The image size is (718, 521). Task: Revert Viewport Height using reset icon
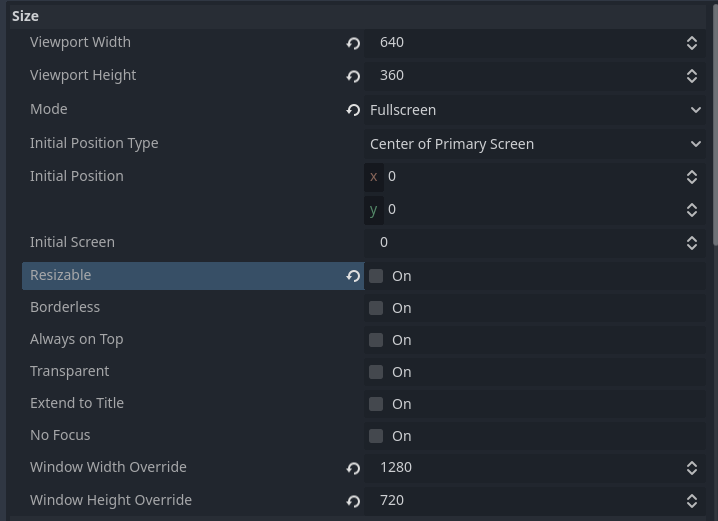(x=353, y=76)
